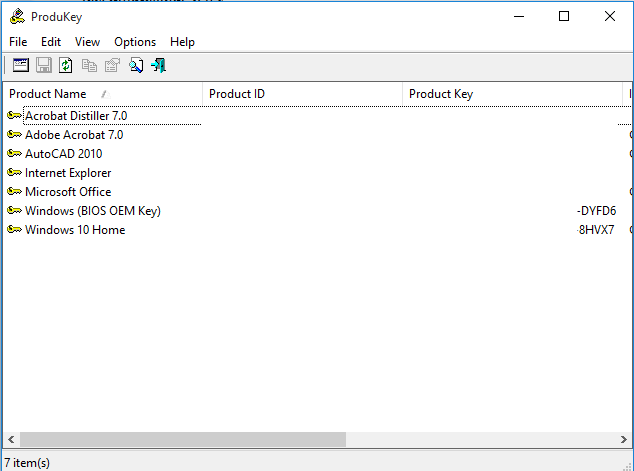Screen dimensions: 634x471
Task: Minimize the ProduKey window
Action: (519, 17)
